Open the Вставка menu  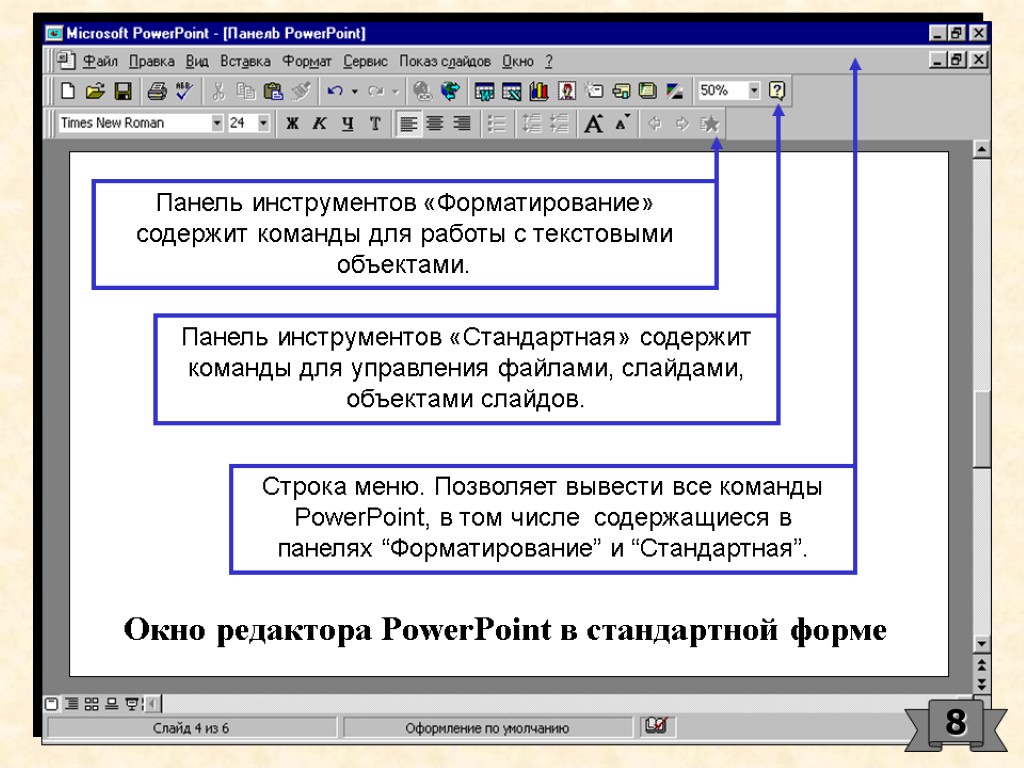coord(245,61)
